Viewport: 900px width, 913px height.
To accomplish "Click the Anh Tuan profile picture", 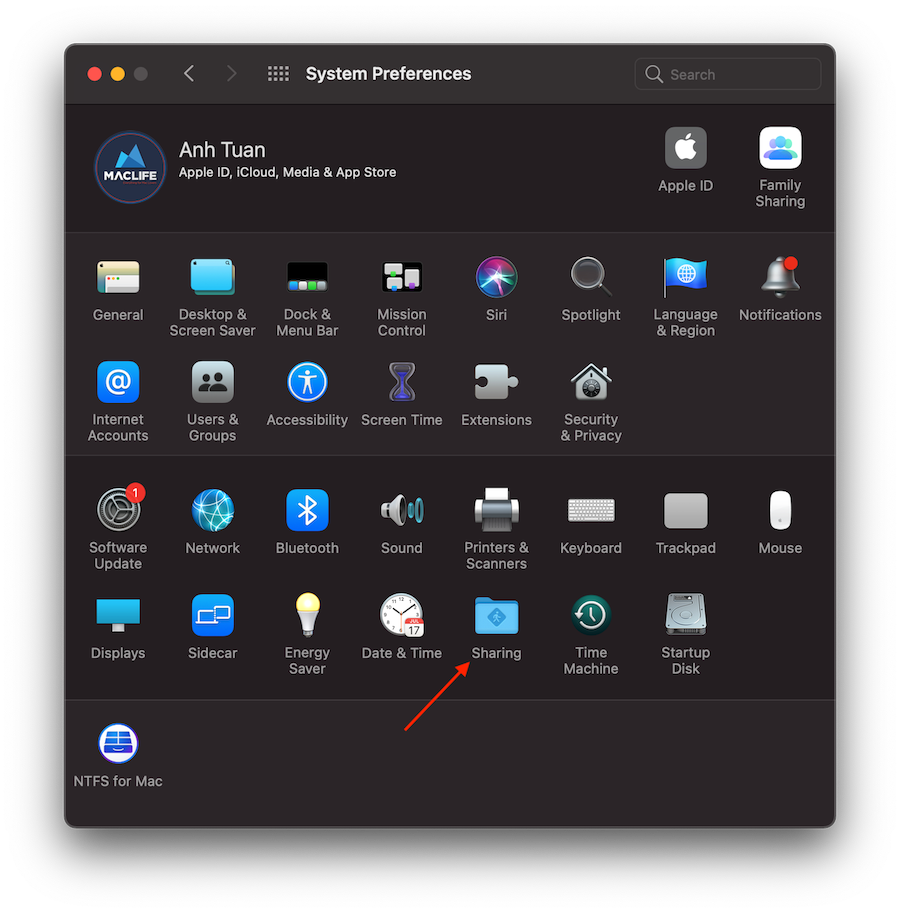I will tap(130, 168).
